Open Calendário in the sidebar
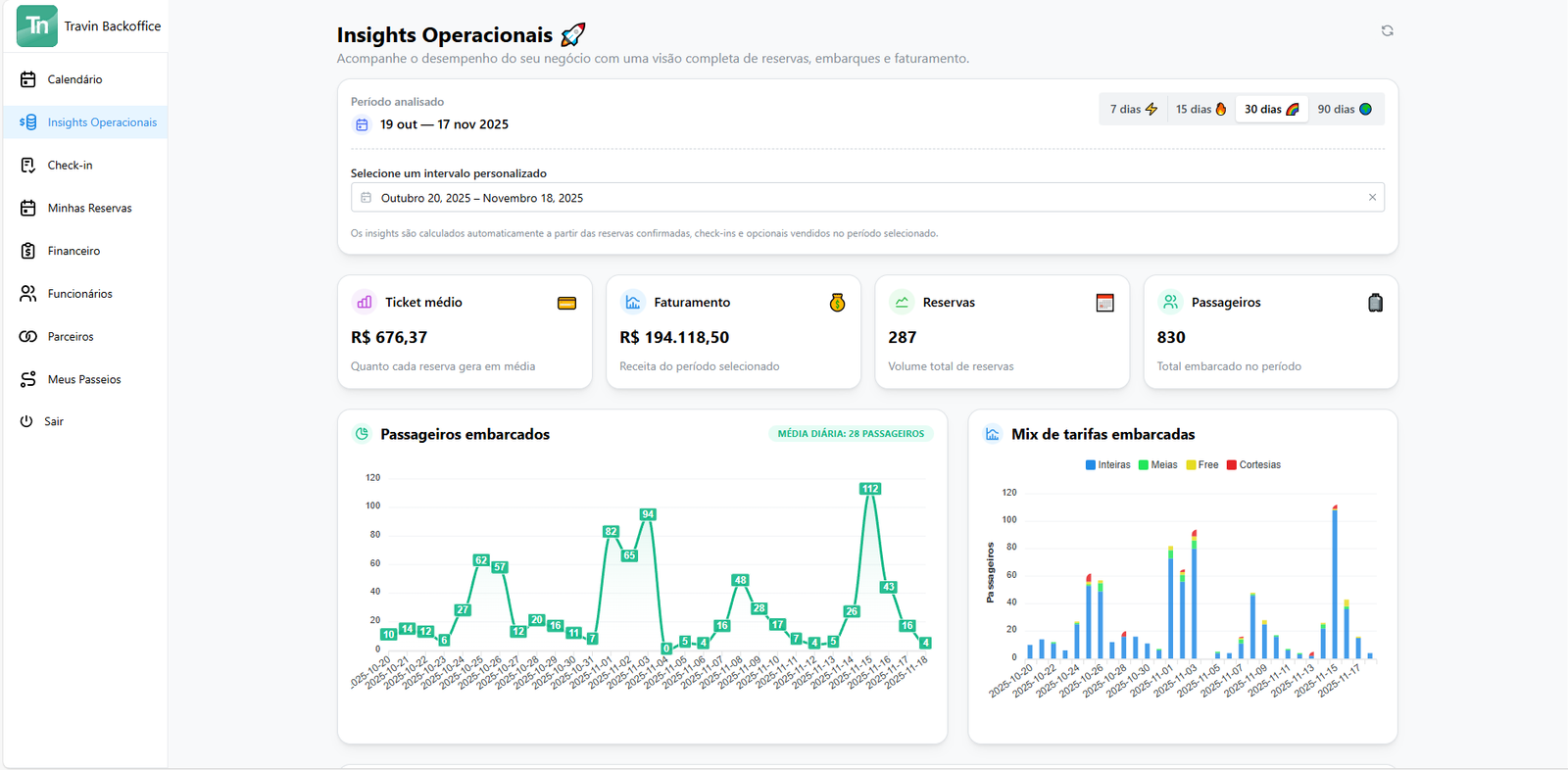The image size is (1568, 770). pyautogui.click(x=74, y=79)
